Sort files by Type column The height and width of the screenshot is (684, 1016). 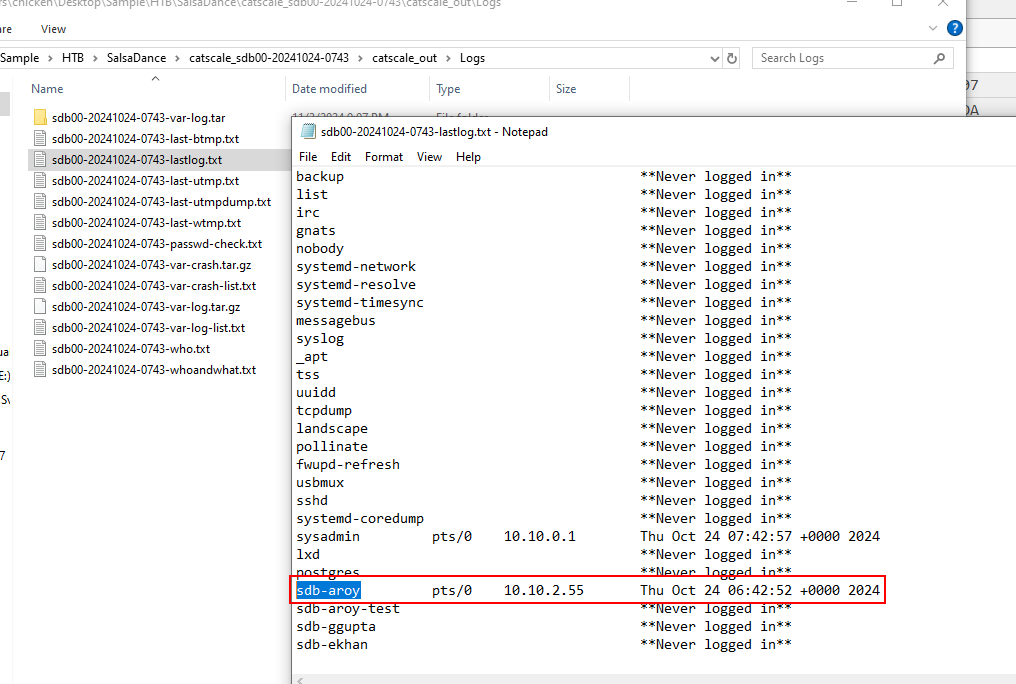(448, 89)
